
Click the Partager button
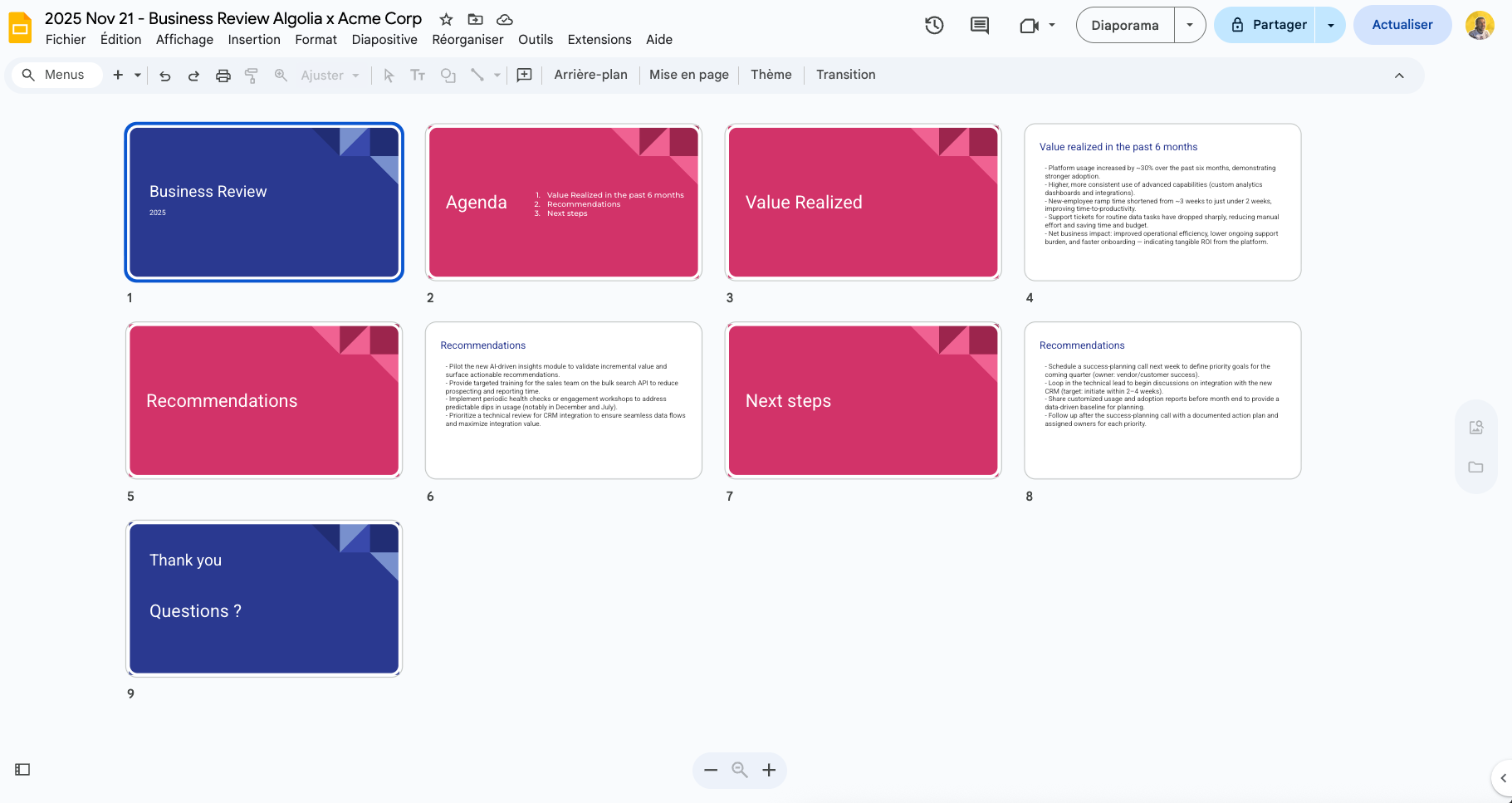click(x=1278, y=25)
